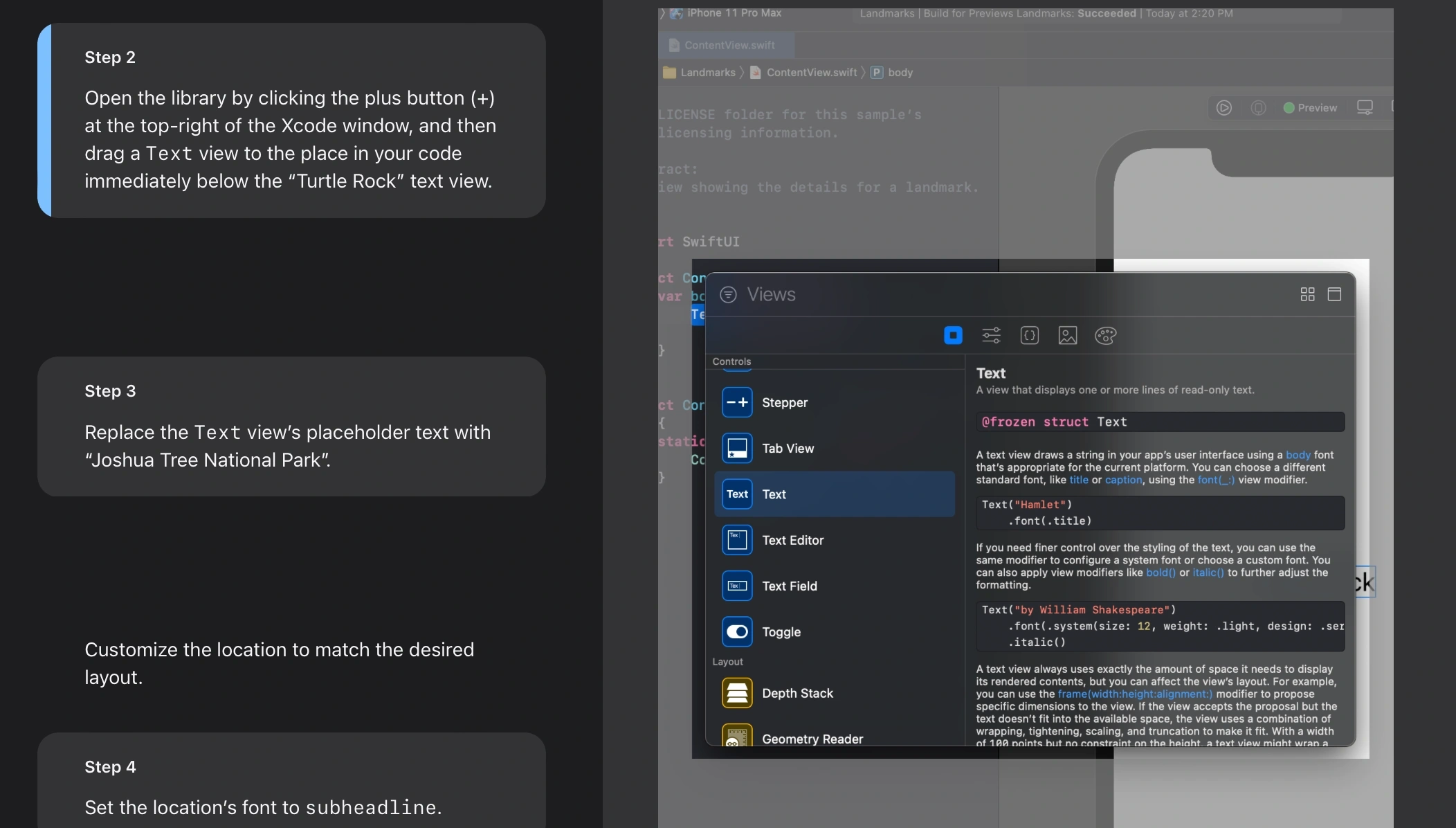Image resolution: width=1456 pixels, height=828 pixels.
Task: Click the Controls section header
Action: [x=731, y=361]
